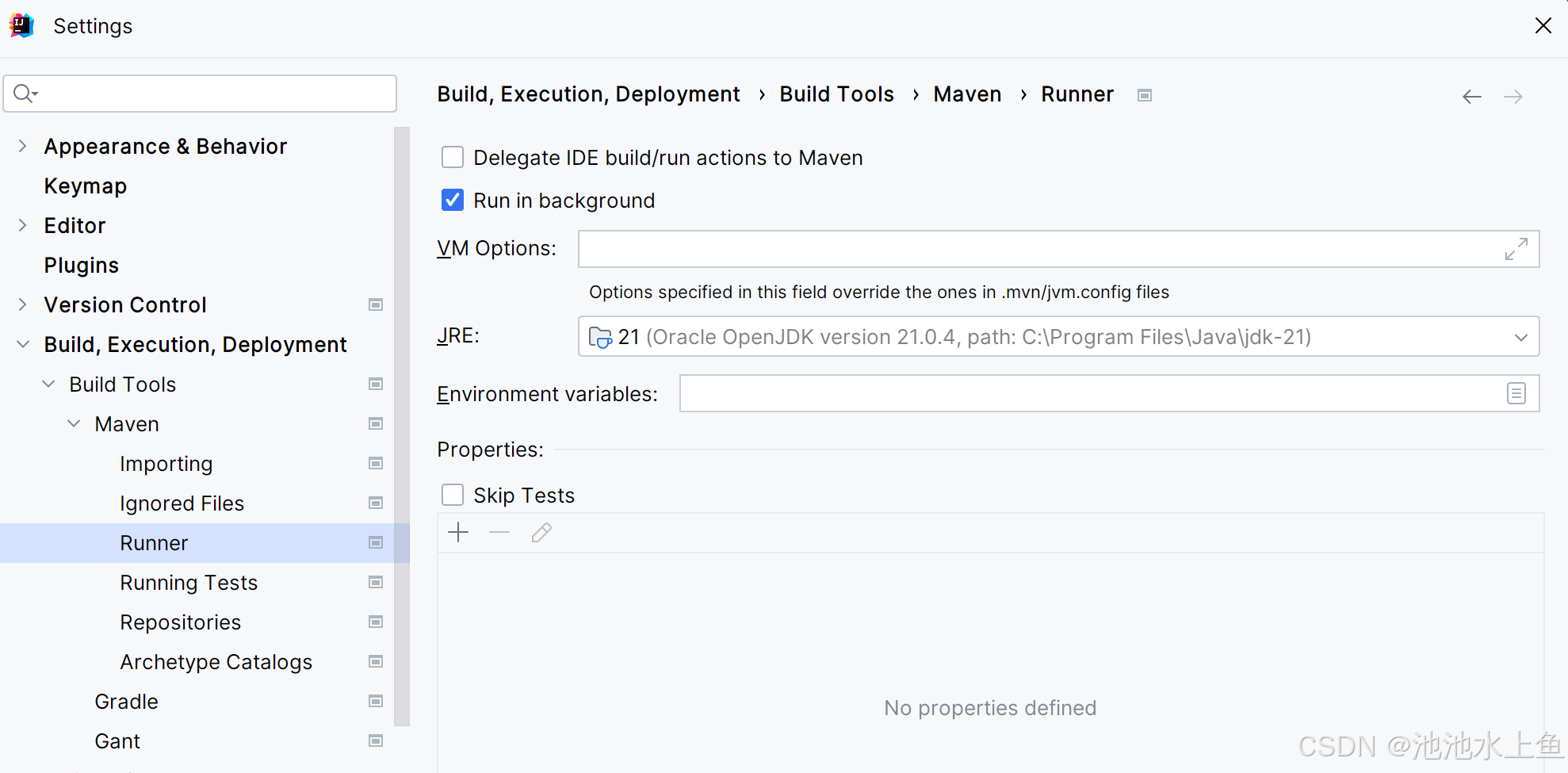Click Build Tools breadcrumb
The height and width of the screenshot is (773, 1568).
pyautogui.click(x=837, y=94)
